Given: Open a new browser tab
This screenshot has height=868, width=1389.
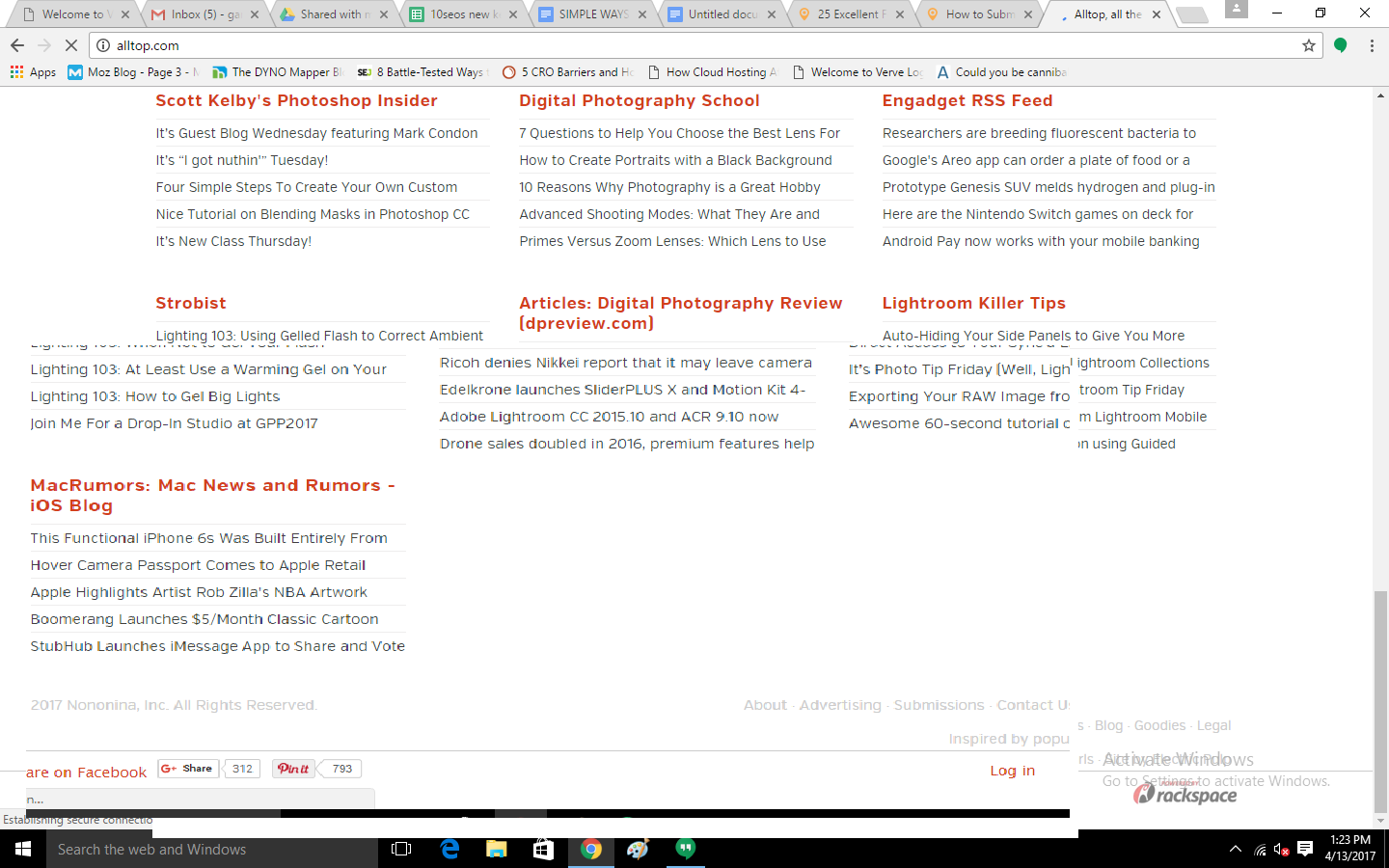Looking at the screenshot, I should tap(1192, 14).
